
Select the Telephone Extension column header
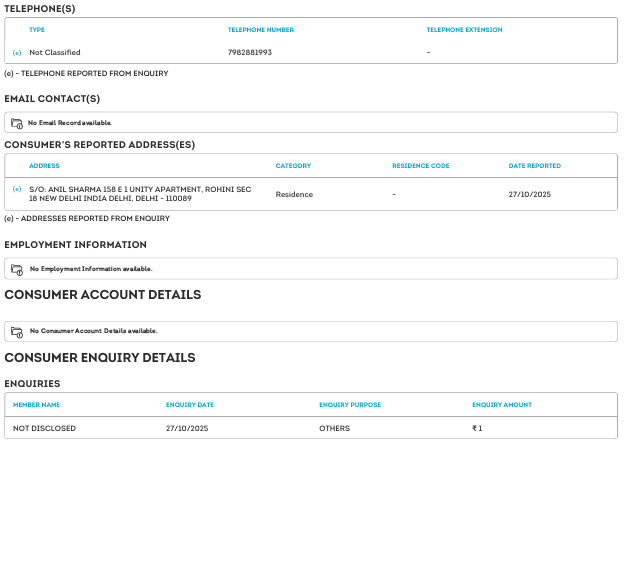click(464, 30)
